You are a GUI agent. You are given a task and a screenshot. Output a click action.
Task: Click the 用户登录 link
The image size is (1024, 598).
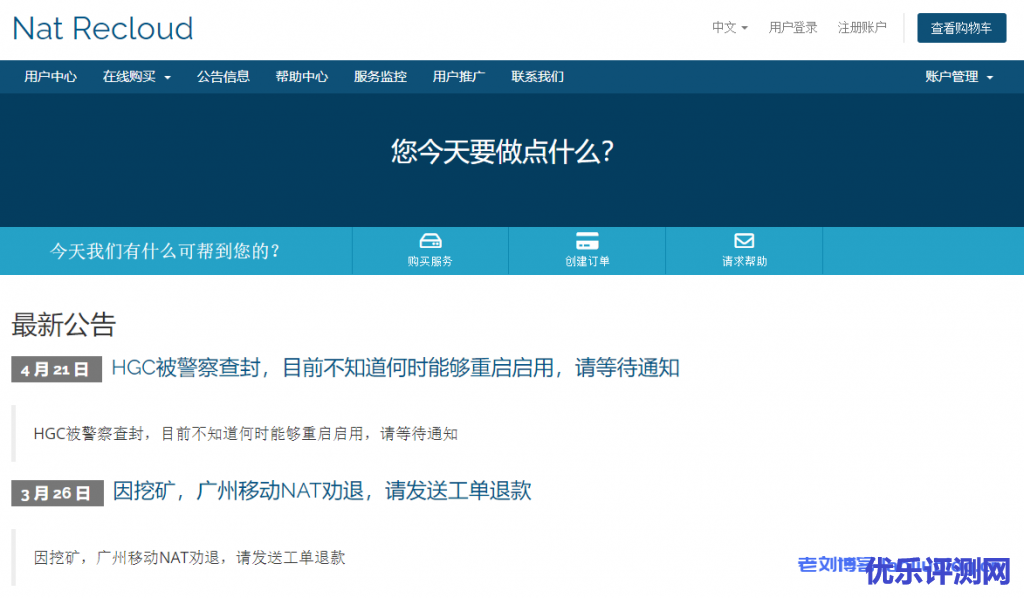coord(793,28)
